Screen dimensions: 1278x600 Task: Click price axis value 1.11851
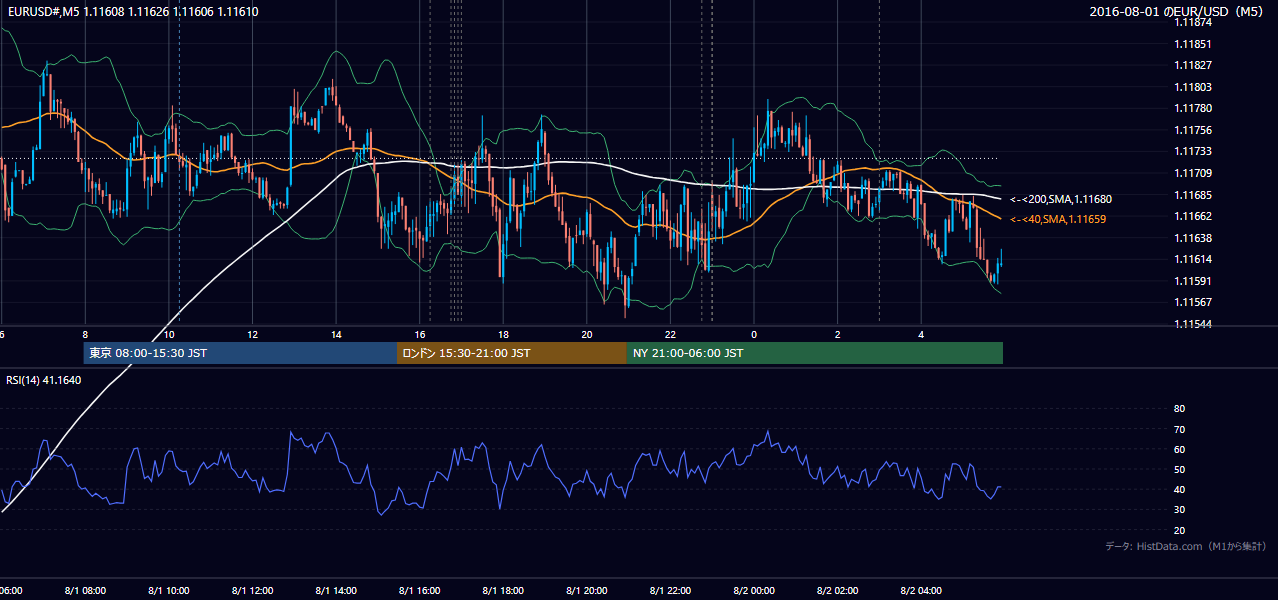[x=1194, y=44]
